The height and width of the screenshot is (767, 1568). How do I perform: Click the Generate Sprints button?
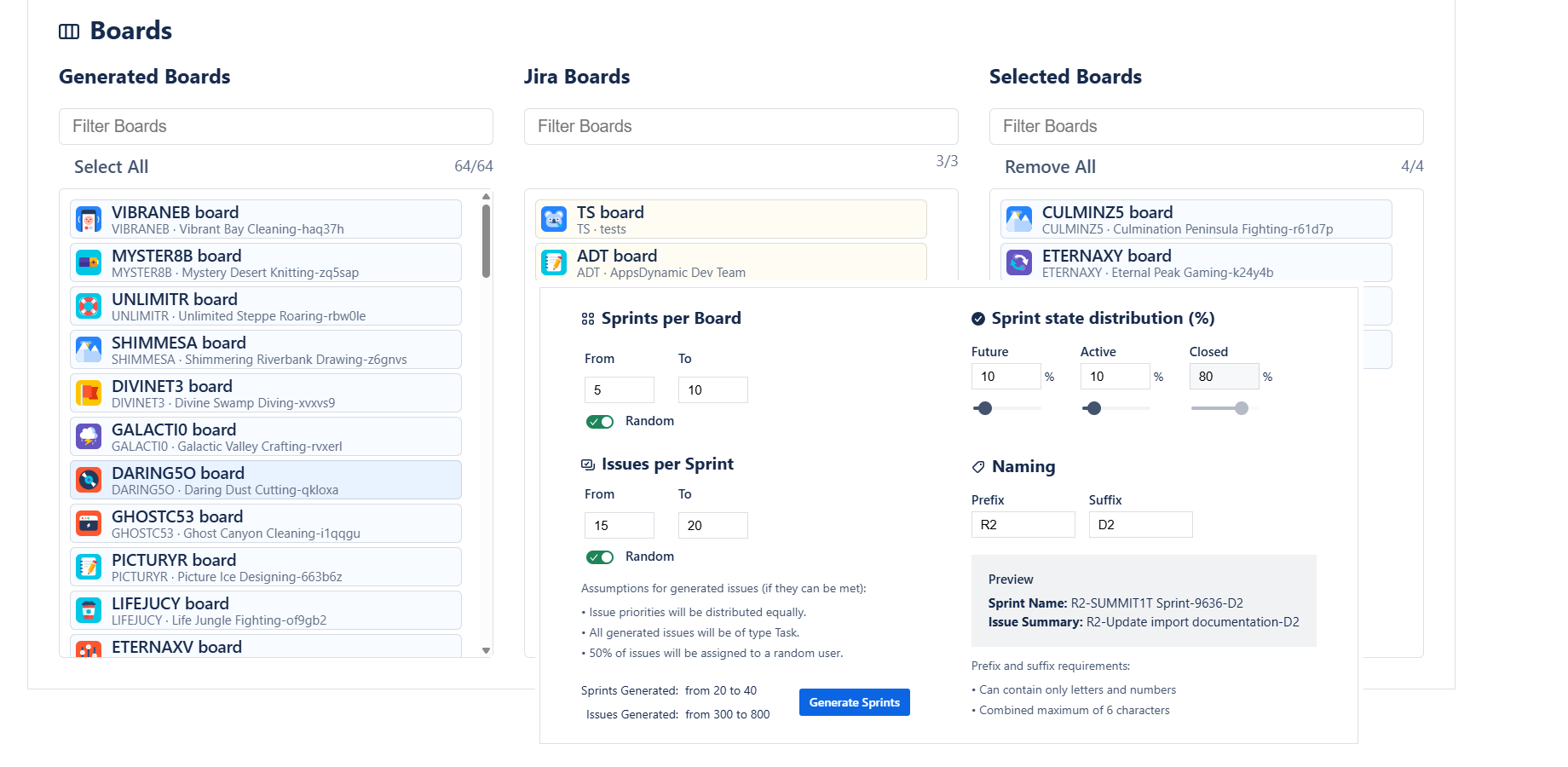tap(854, 702)
